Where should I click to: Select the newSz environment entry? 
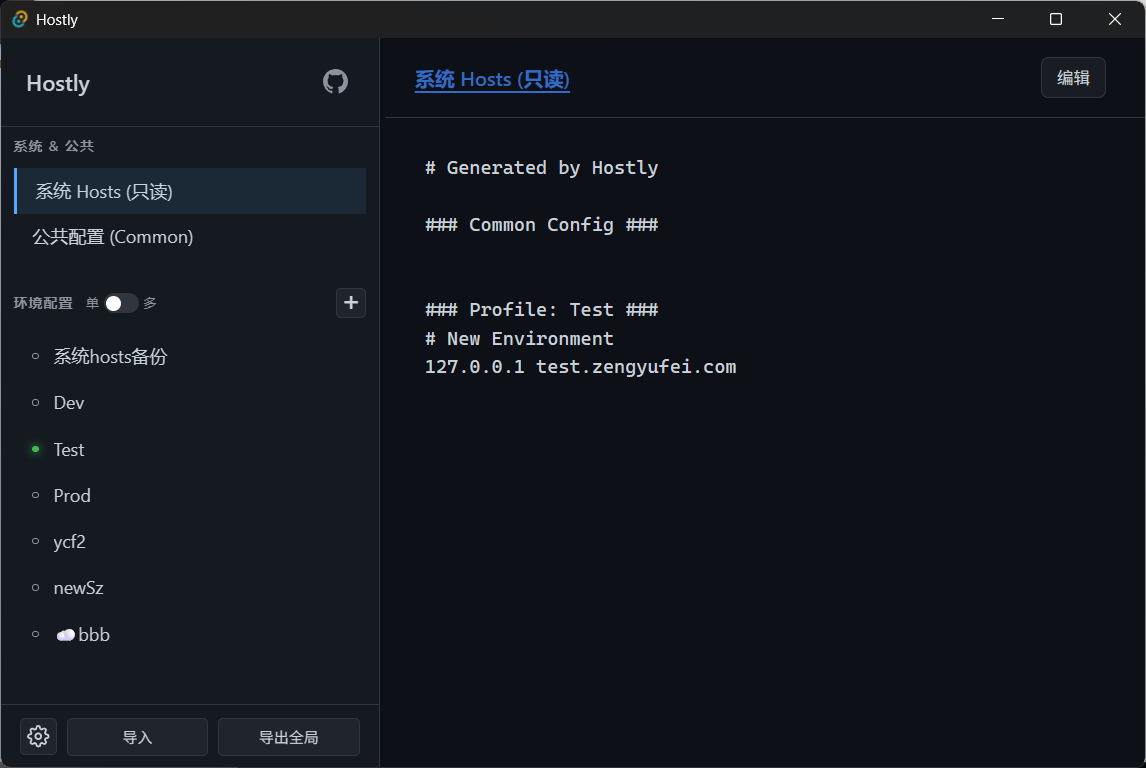[77, 588]
